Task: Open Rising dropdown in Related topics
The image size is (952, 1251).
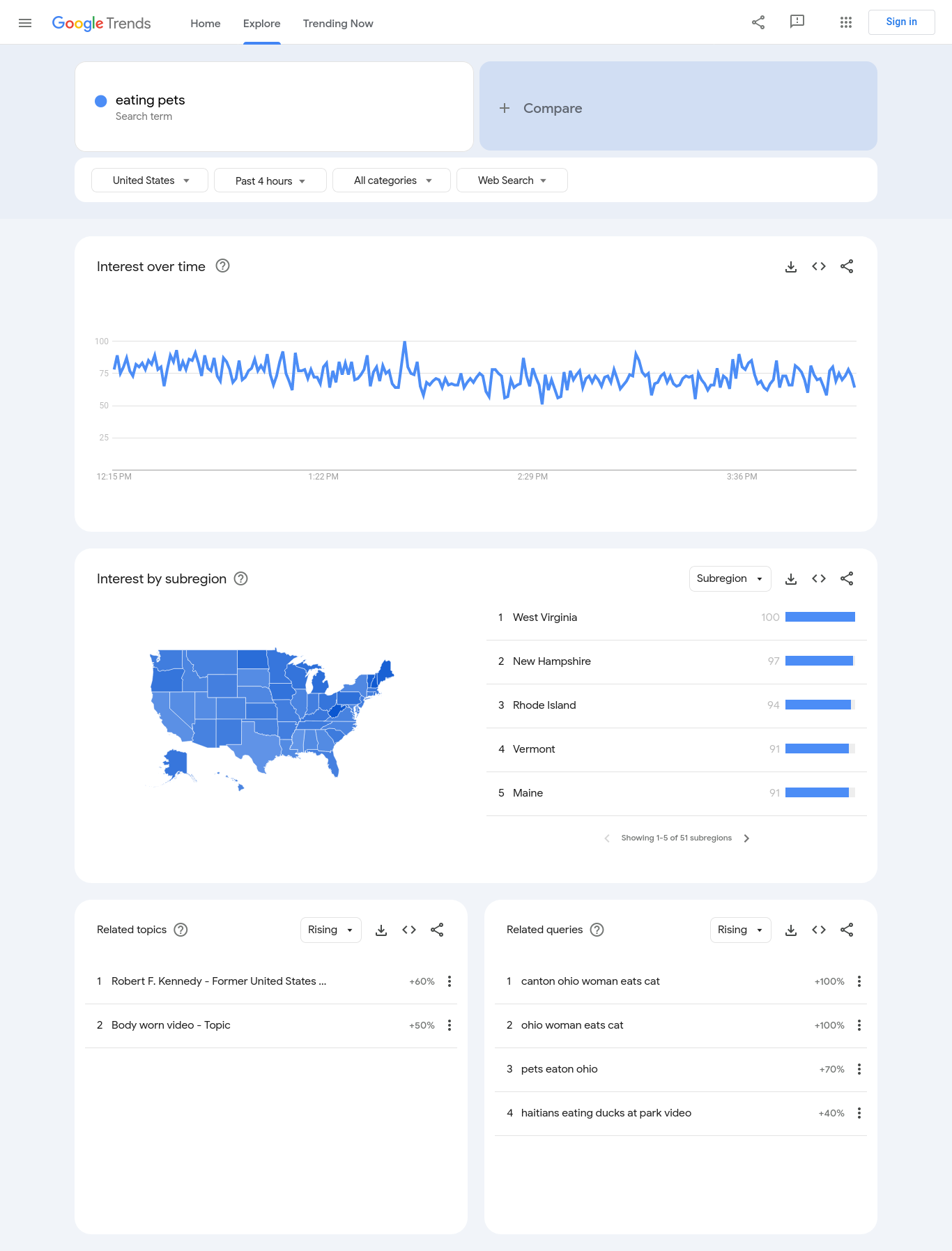Action: pyautogui.click(x=331, y=930)
